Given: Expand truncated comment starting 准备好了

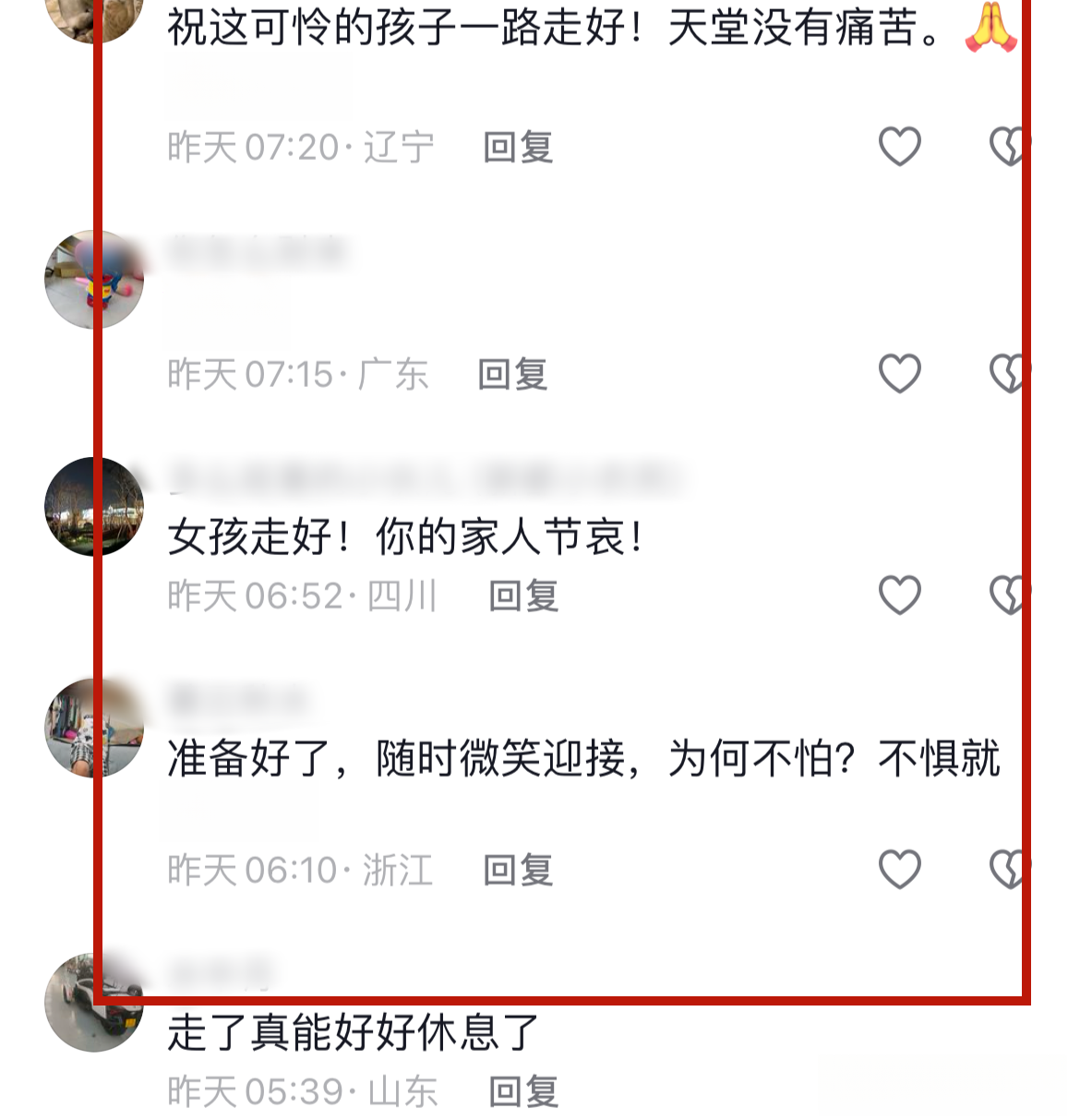Looking at the screenshot, I should pyautogui.click(x=583, y=759).
